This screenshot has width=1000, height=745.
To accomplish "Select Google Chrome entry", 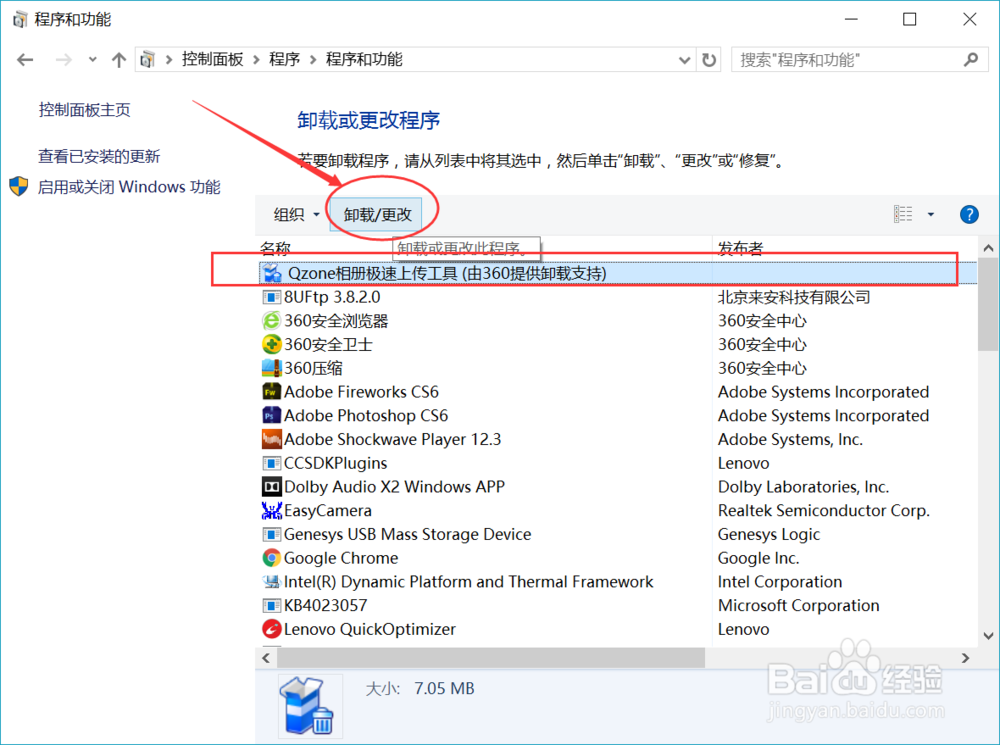I will point(341,558).
